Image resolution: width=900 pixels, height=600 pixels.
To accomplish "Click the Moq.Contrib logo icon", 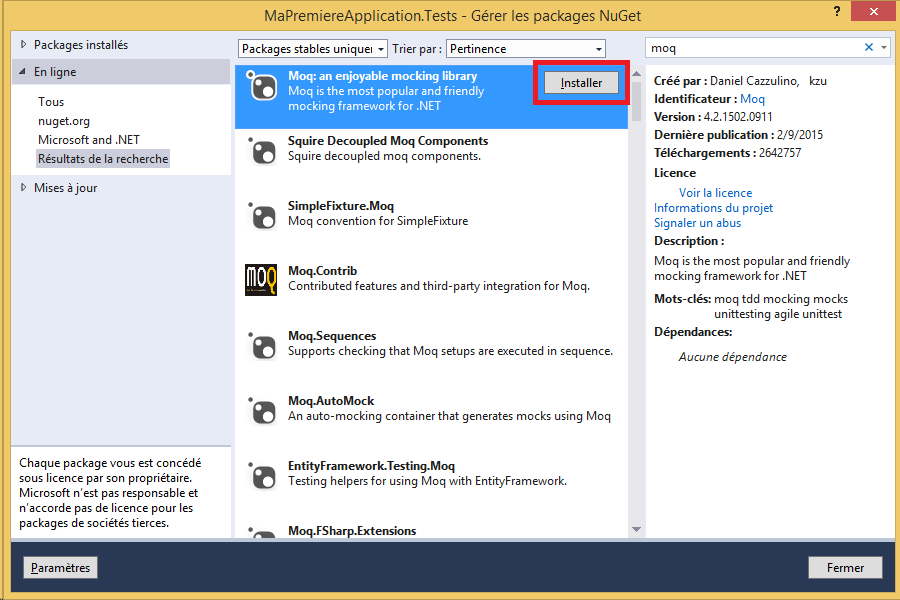I will tap(261, 280).
